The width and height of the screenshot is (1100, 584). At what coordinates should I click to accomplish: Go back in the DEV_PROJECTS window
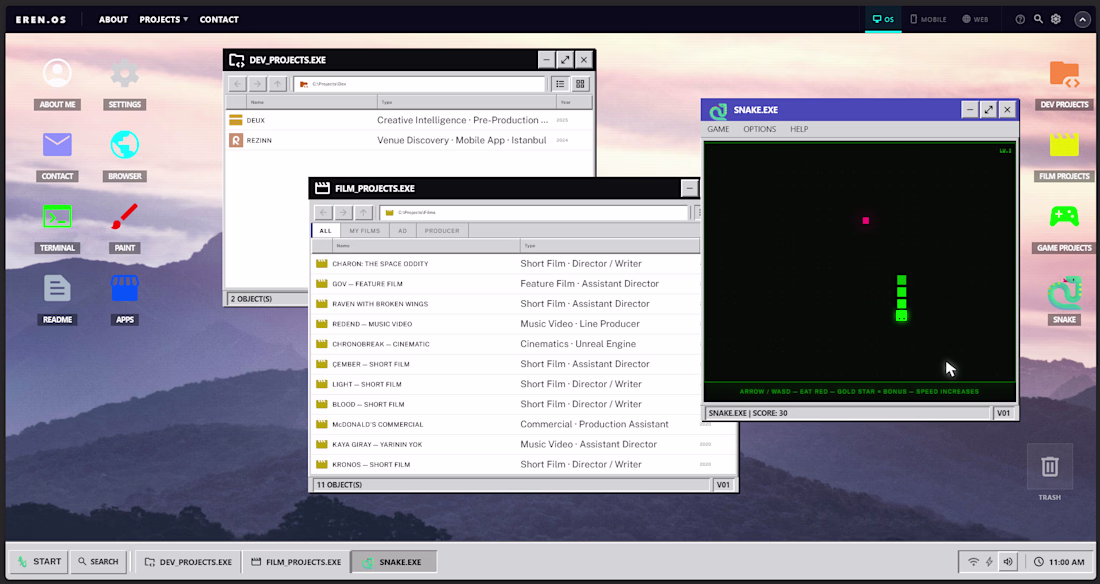(x=238, y=84)
